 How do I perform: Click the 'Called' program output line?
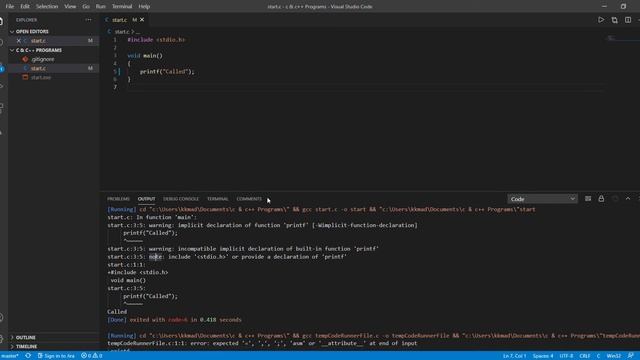coord(117,311)
